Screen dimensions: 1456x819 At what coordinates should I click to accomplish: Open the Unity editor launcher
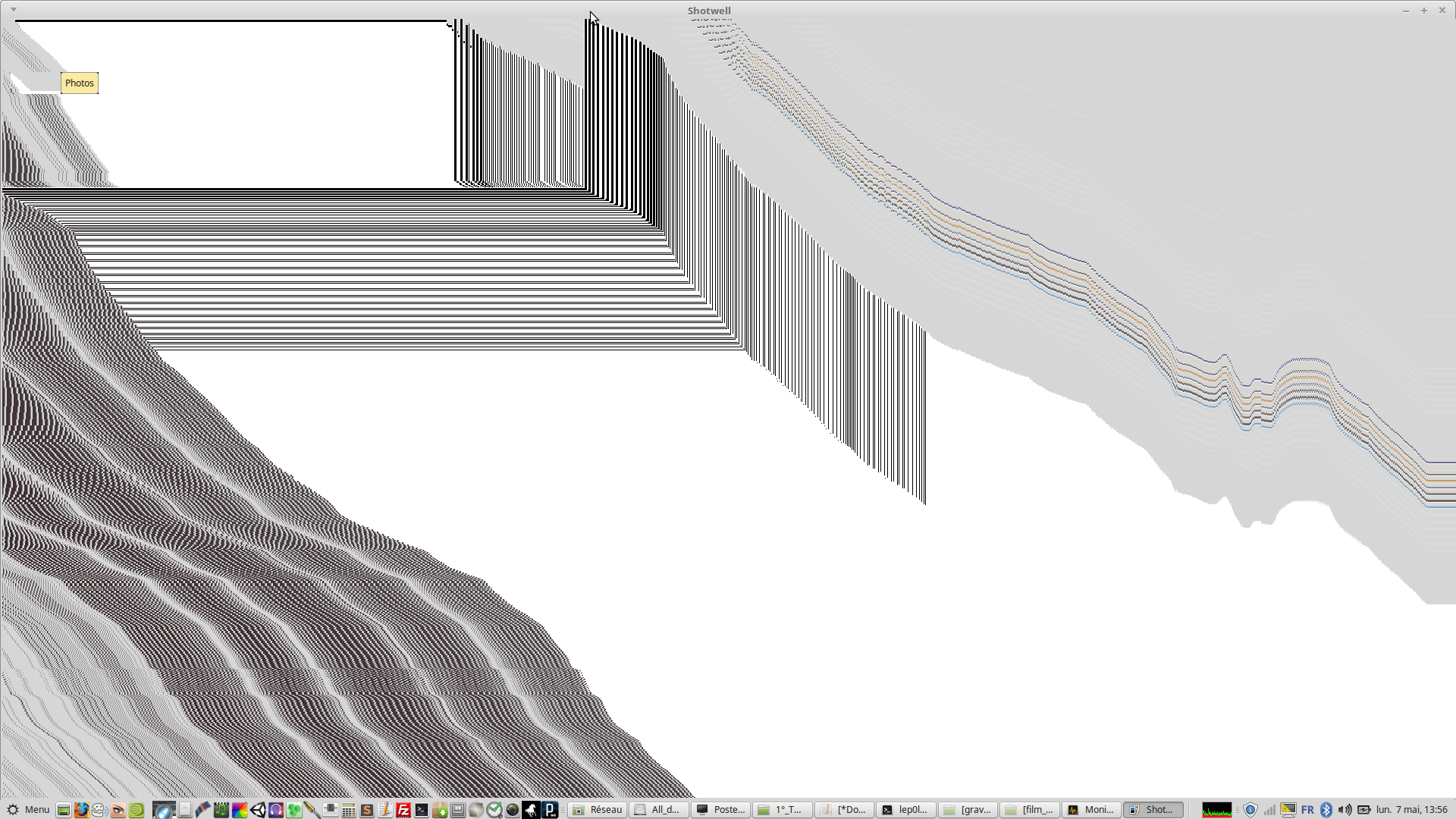[x=258, y=810]
